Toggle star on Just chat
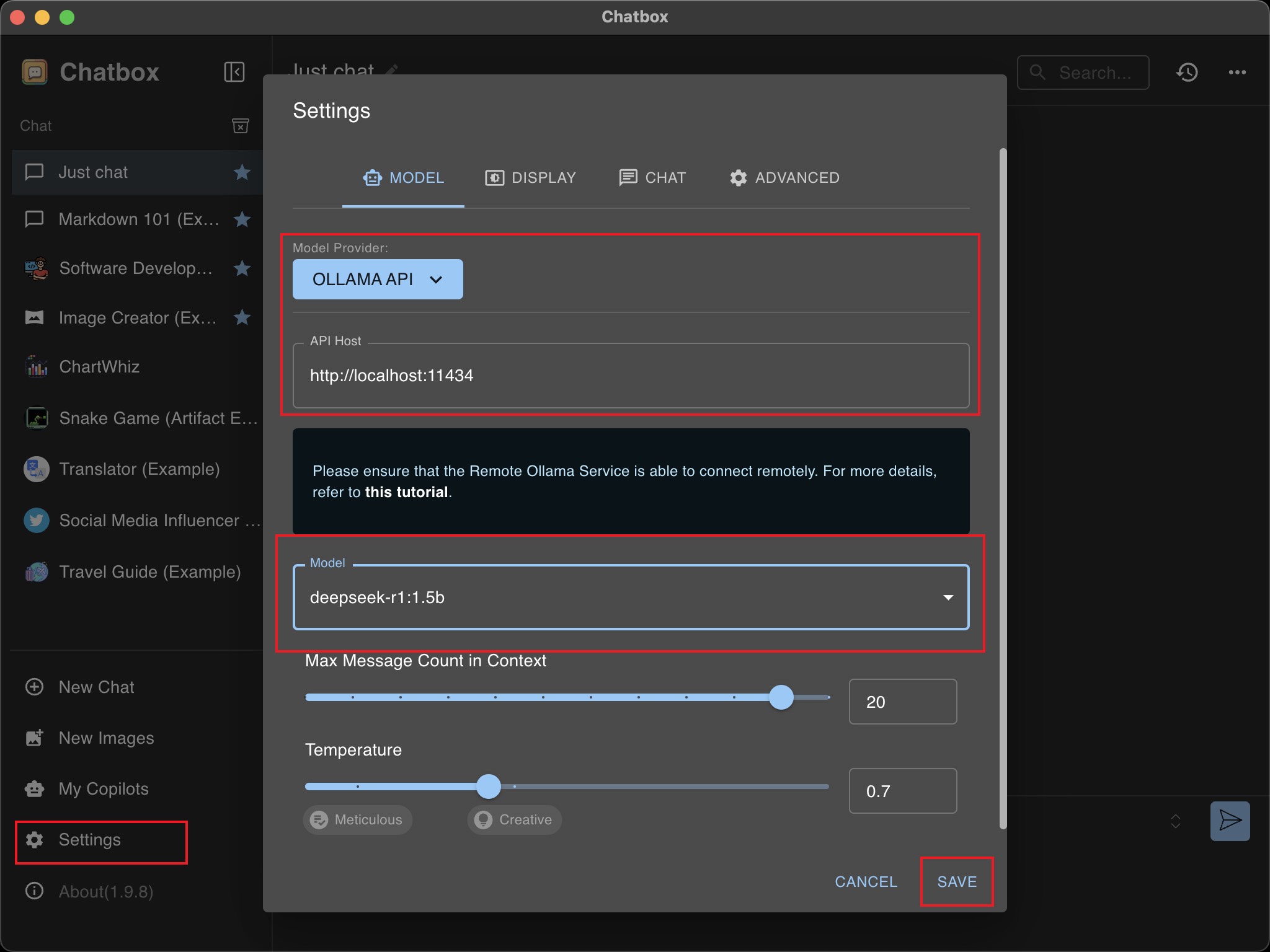Image resolution: width=1270 pixels, height=952 pixels. pyautogui.click(x=242, y=172)
